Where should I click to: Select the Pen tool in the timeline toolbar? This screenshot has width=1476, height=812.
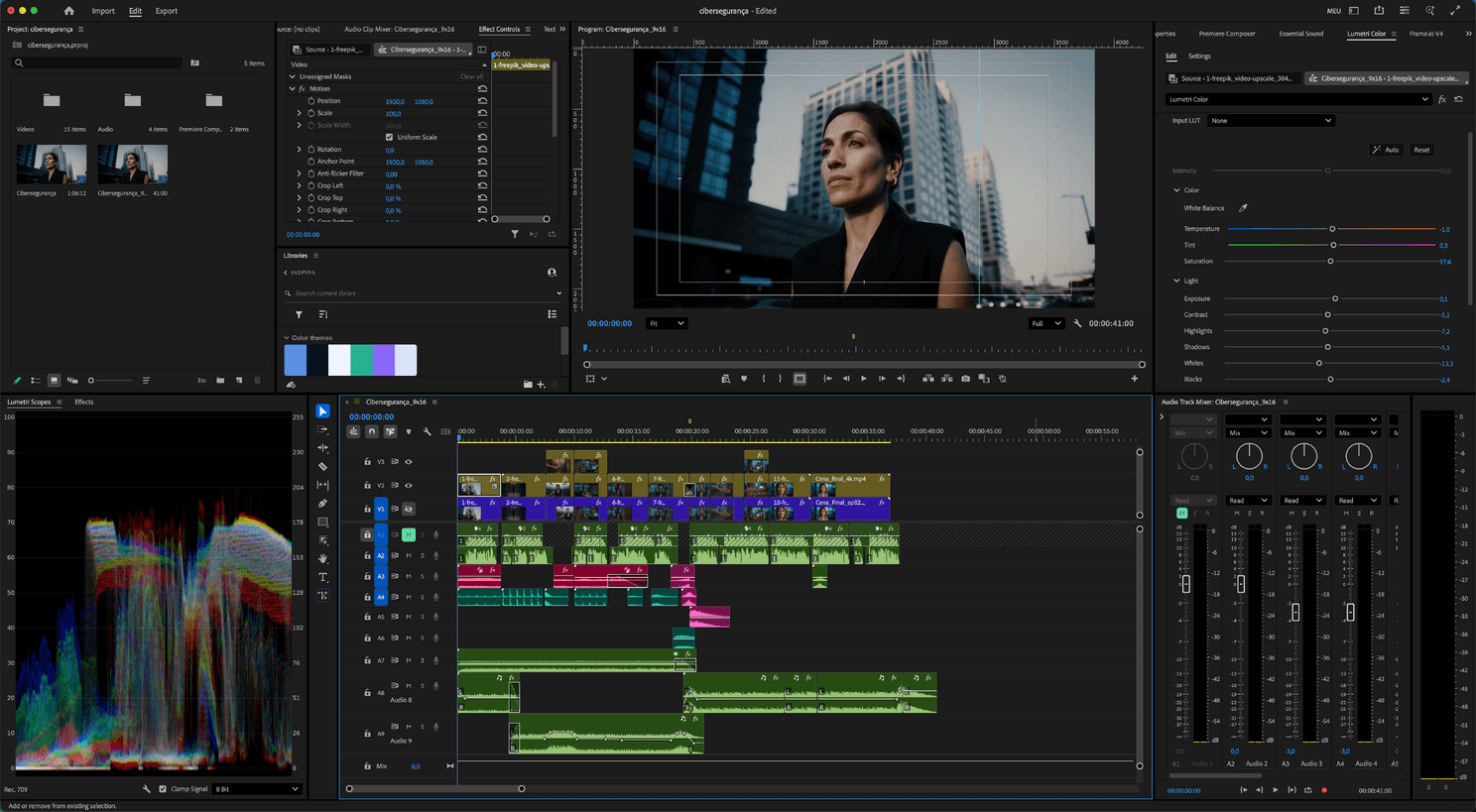322,502
